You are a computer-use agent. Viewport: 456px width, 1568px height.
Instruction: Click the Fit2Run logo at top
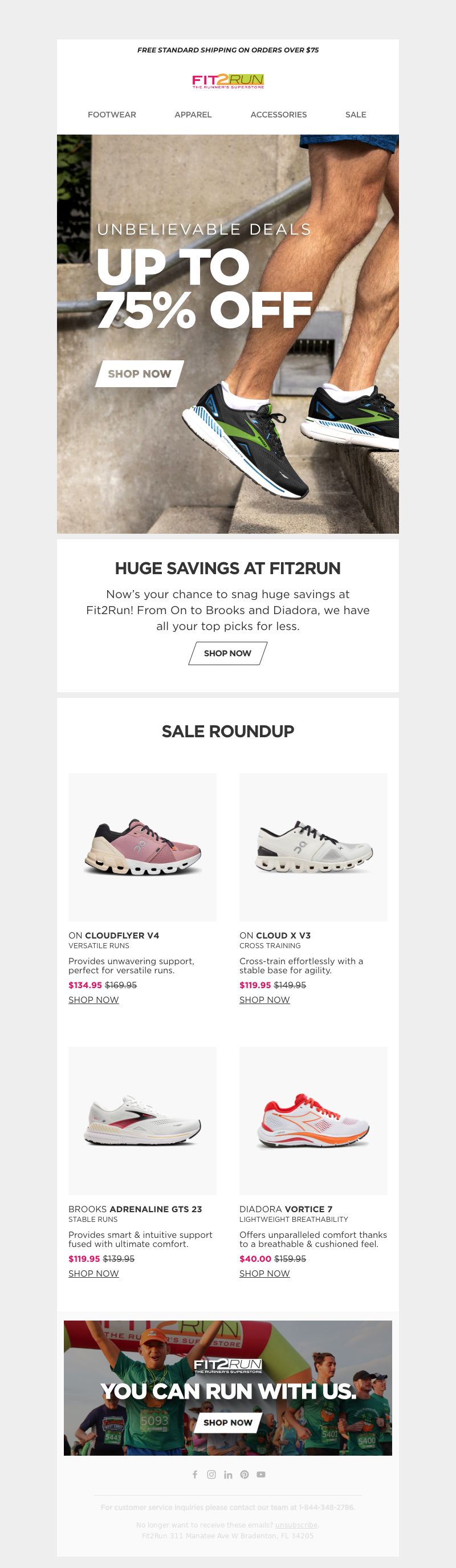(227, 82)
